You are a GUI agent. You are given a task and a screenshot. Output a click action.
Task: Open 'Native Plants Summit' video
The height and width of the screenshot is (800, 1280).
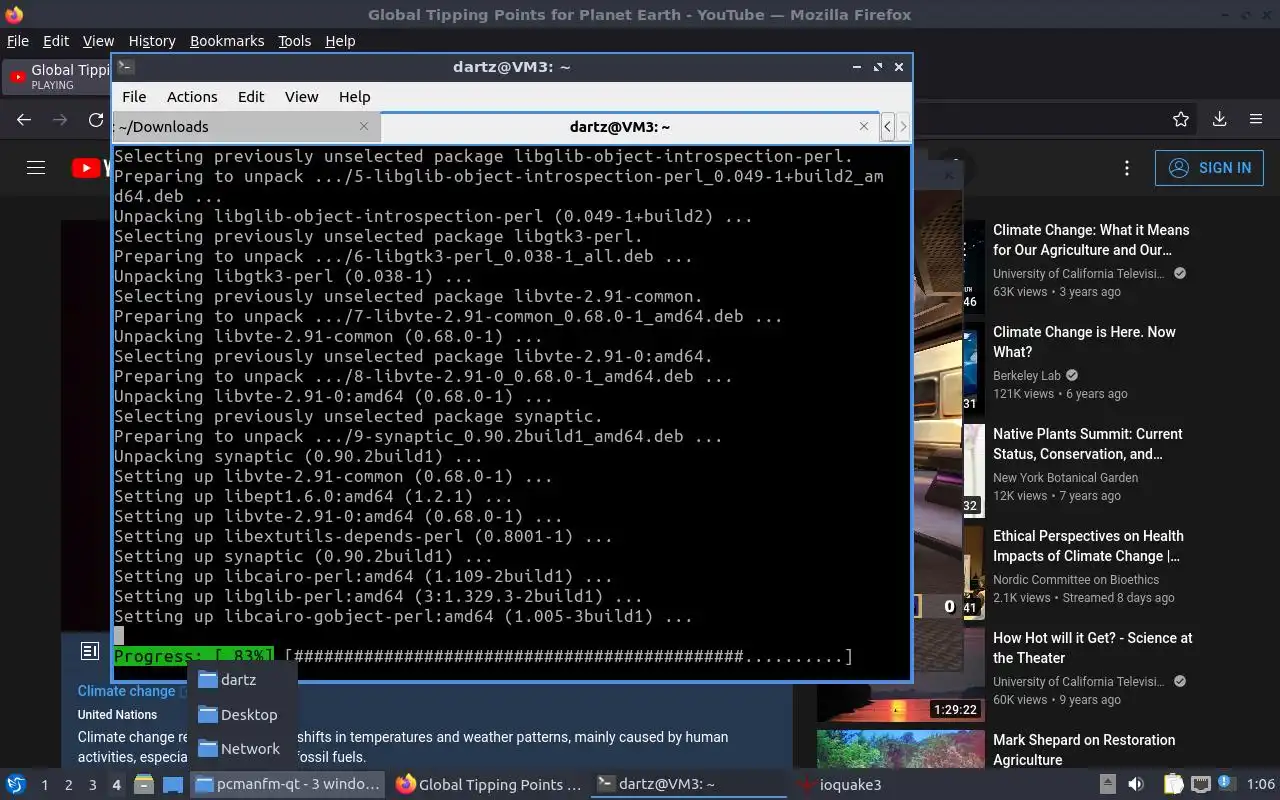tap(1087, 444)
